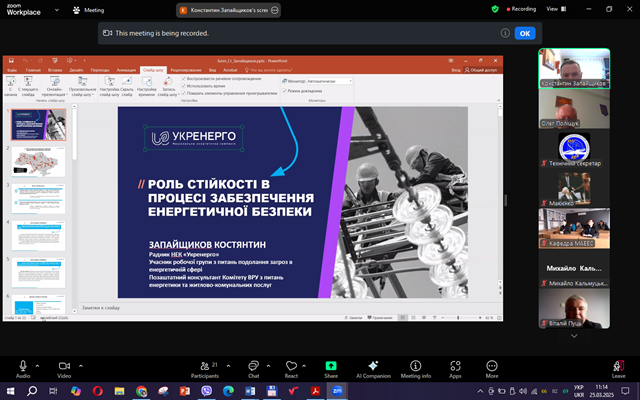
Task: Toggle Воспроизвести речевое сопровождение checkbox
Action: coord(184,78)
